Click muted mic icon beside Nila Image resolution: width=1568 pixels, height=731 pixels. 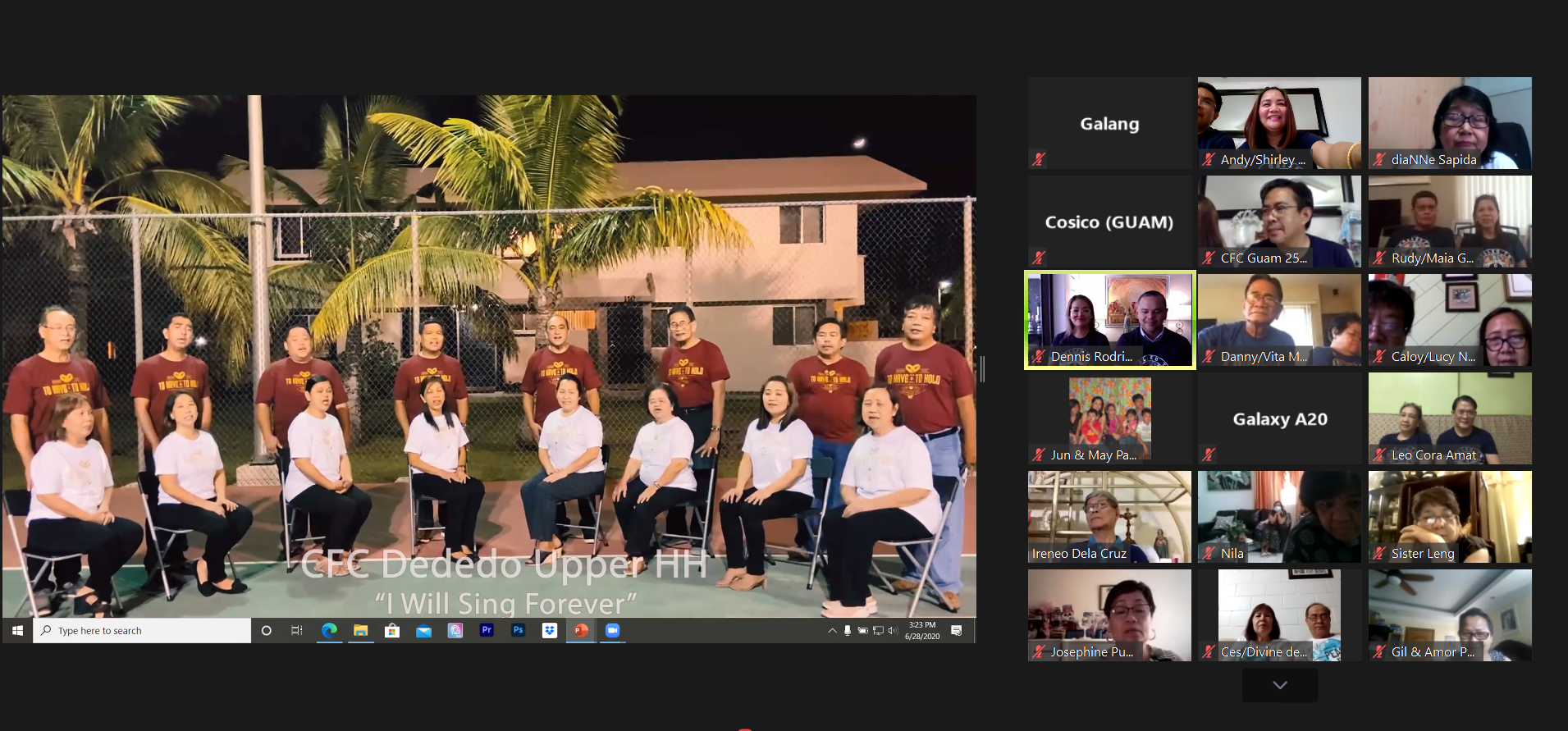1209,553
